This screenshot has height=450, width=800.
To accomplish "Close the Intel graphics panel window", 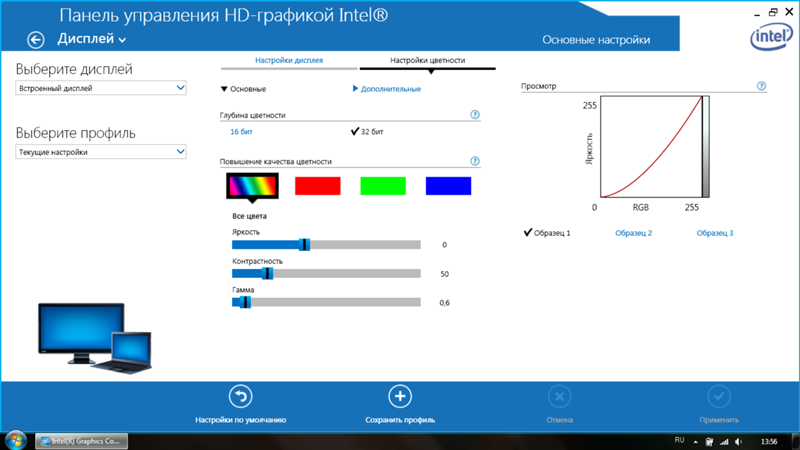I will click(789, 12).
